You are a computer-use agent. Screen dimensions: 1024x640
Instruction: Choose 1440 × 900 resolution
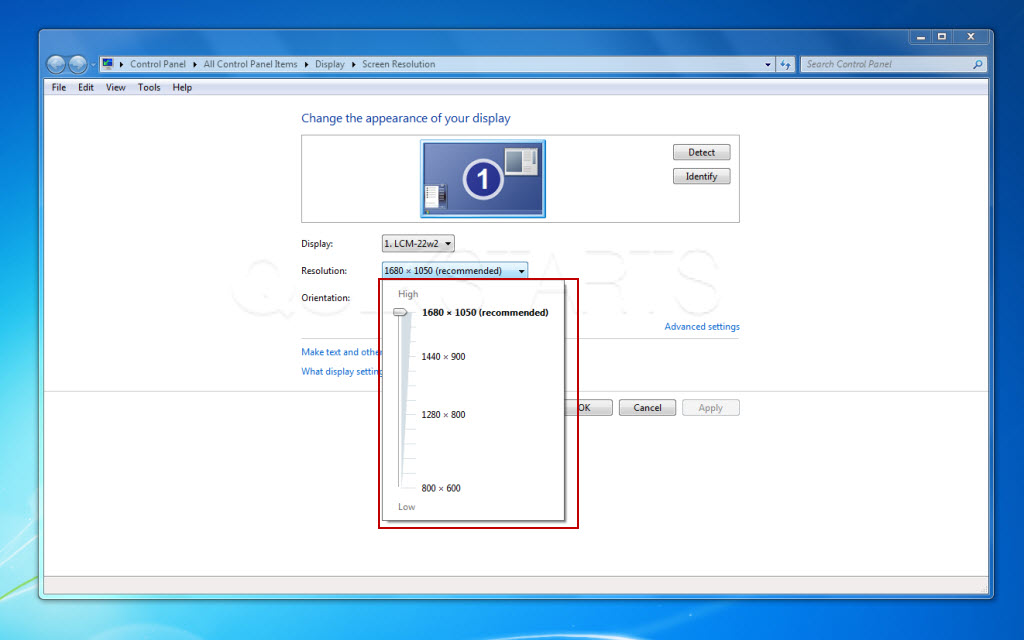click(x=443, y=357)
